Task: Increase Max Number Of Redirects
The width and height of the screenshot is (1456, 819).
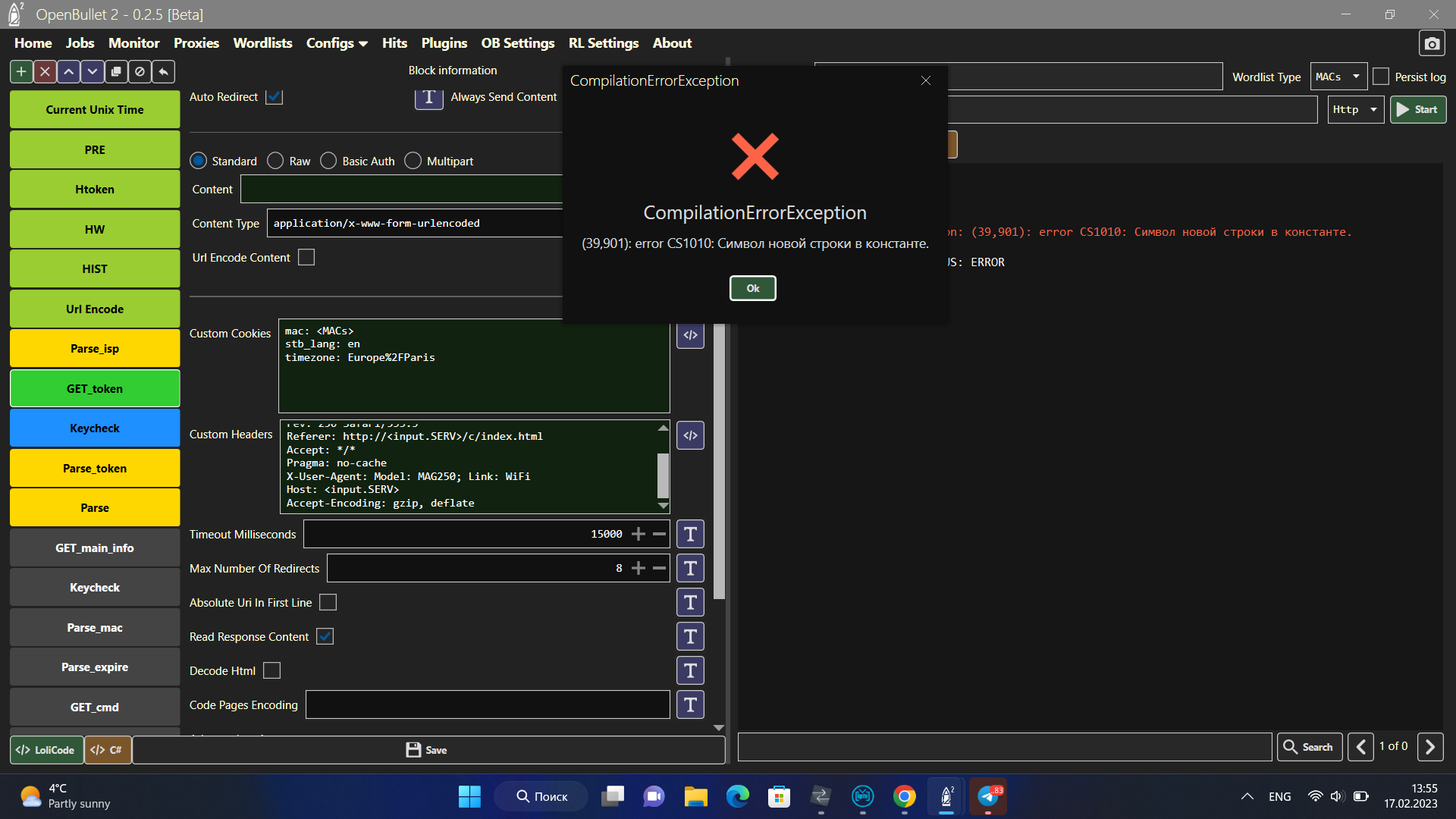Action: pyautogui.click(x=639, y=568)
